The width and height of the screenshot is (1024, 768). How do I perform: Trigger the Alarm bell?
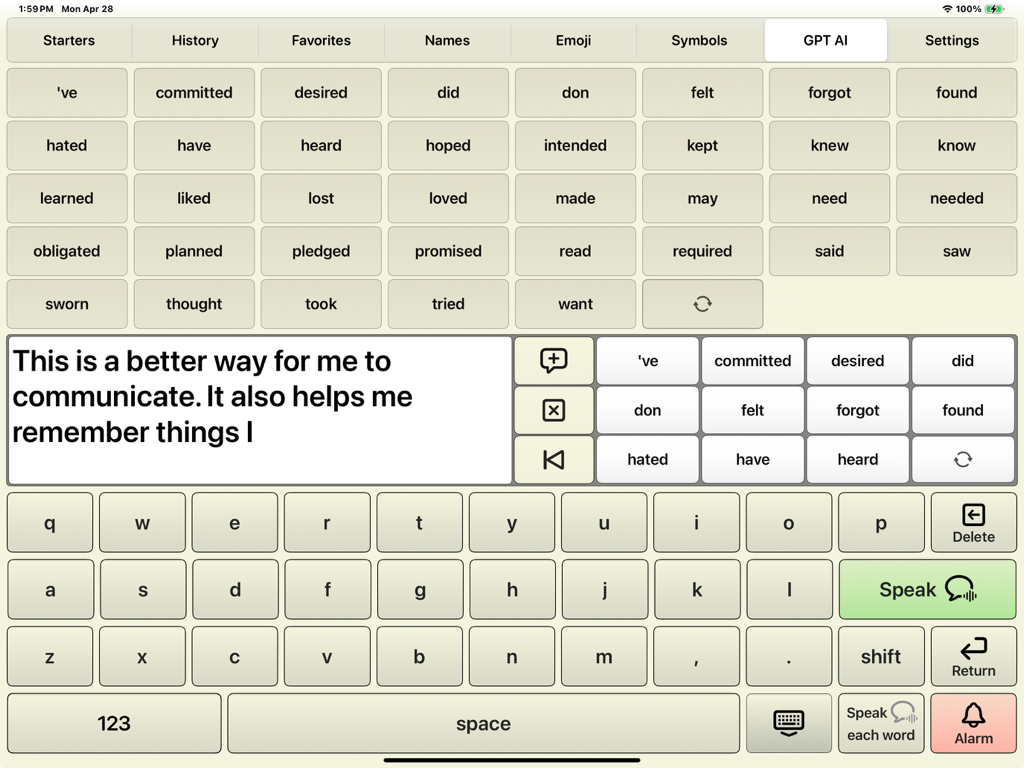(973, 723)
